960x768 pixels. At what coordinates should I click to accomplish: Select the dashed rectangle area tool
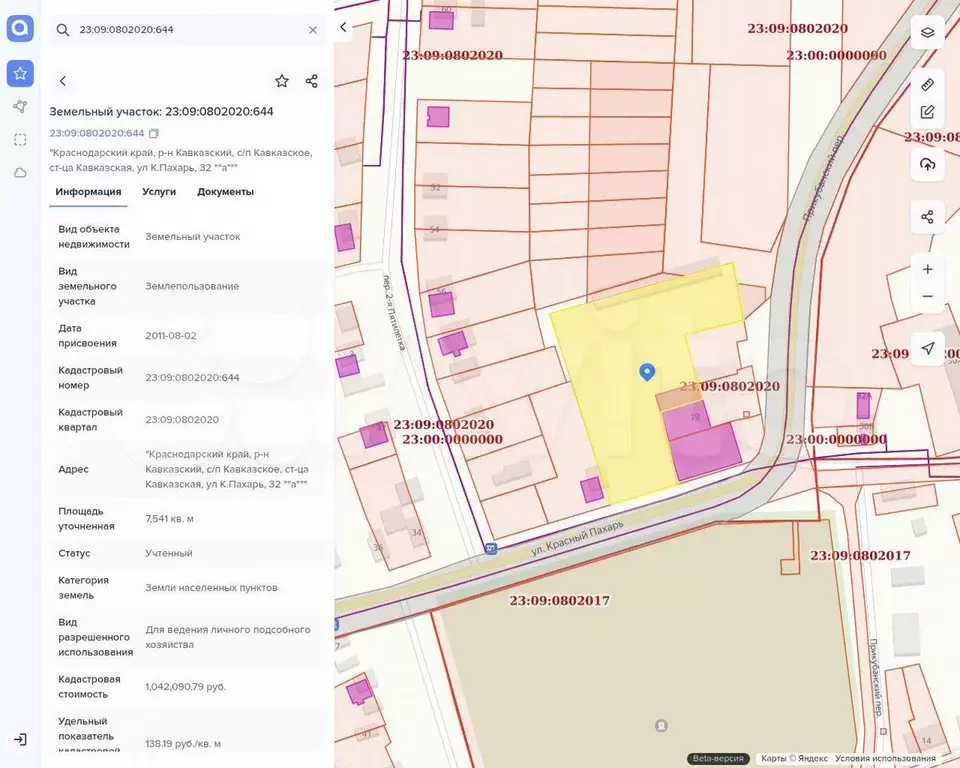(20, 140)
